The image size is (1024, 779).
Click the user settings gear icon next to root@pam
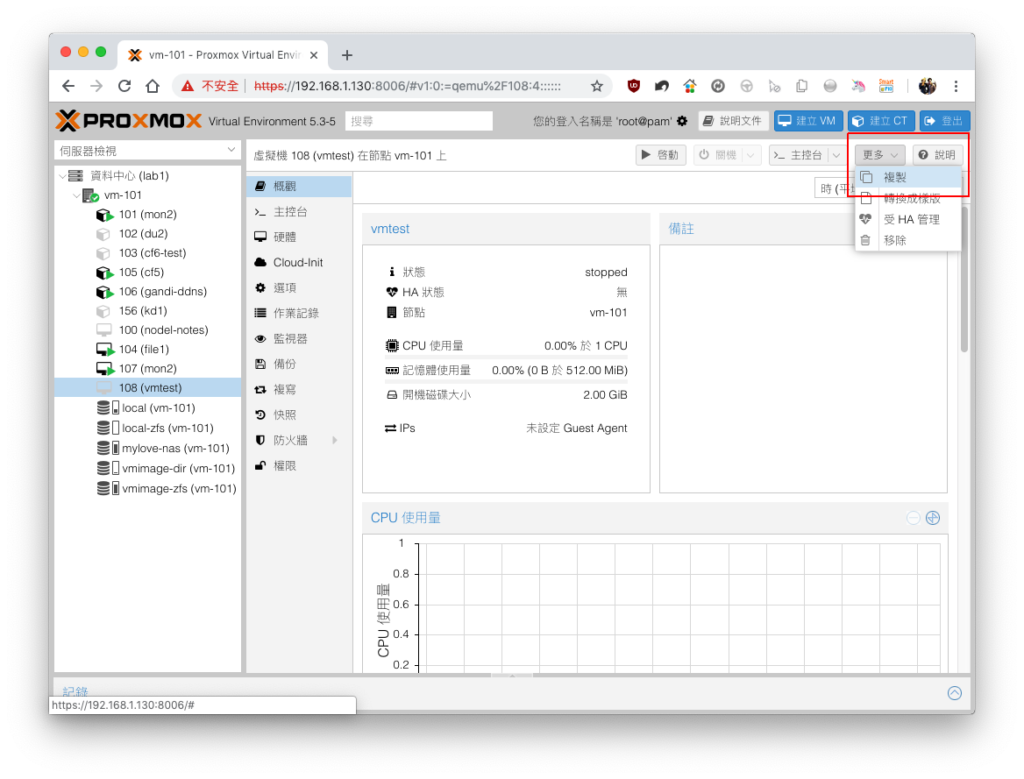click(682, 121)
